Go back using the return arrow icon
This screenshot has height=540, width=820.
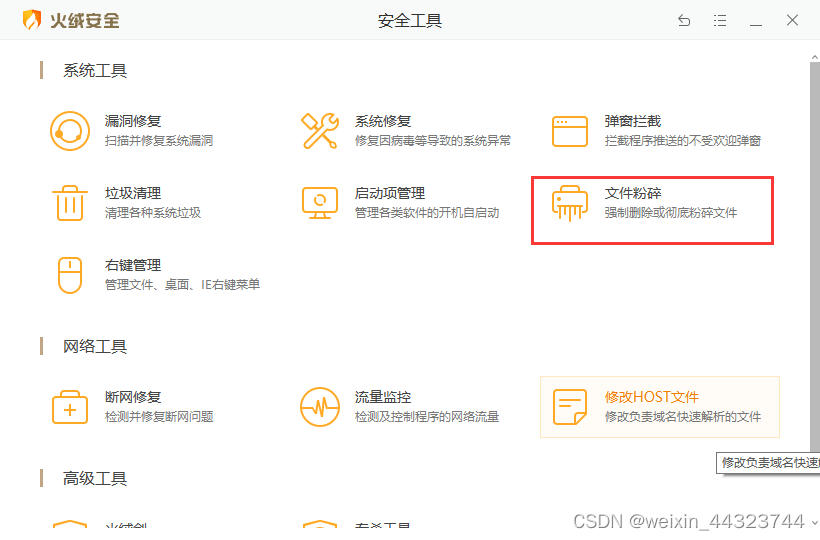tap(684, 20)
